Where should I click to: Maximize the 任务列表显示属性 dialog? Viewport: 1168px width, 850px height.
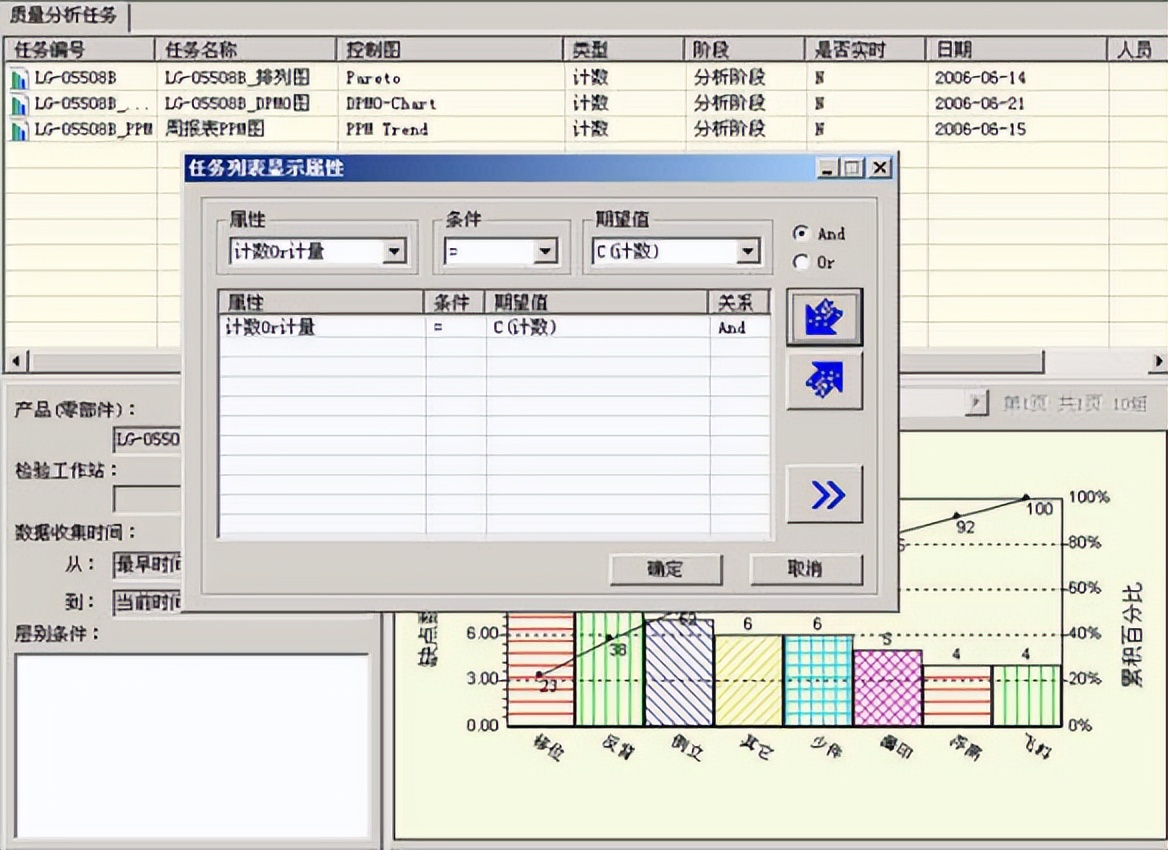[853, 169]
